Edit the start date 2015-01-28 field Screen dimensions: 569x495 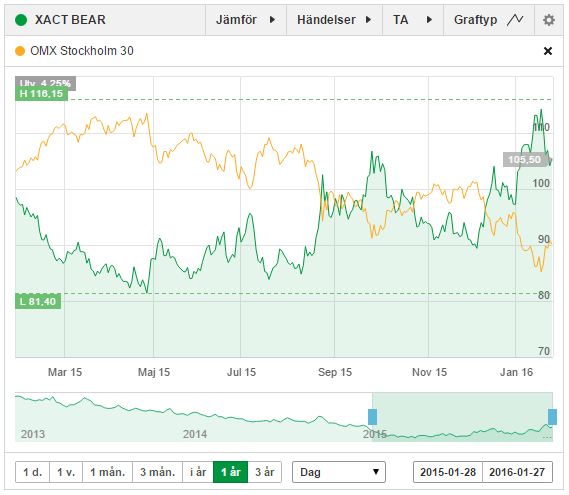pos(448,472)
